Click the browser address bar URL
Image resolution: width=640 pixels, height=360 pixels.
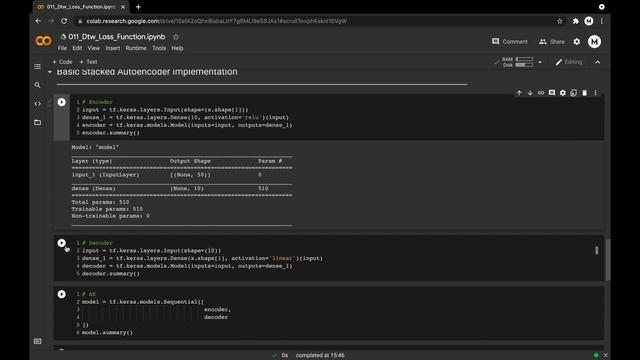(x=216, y=21)
